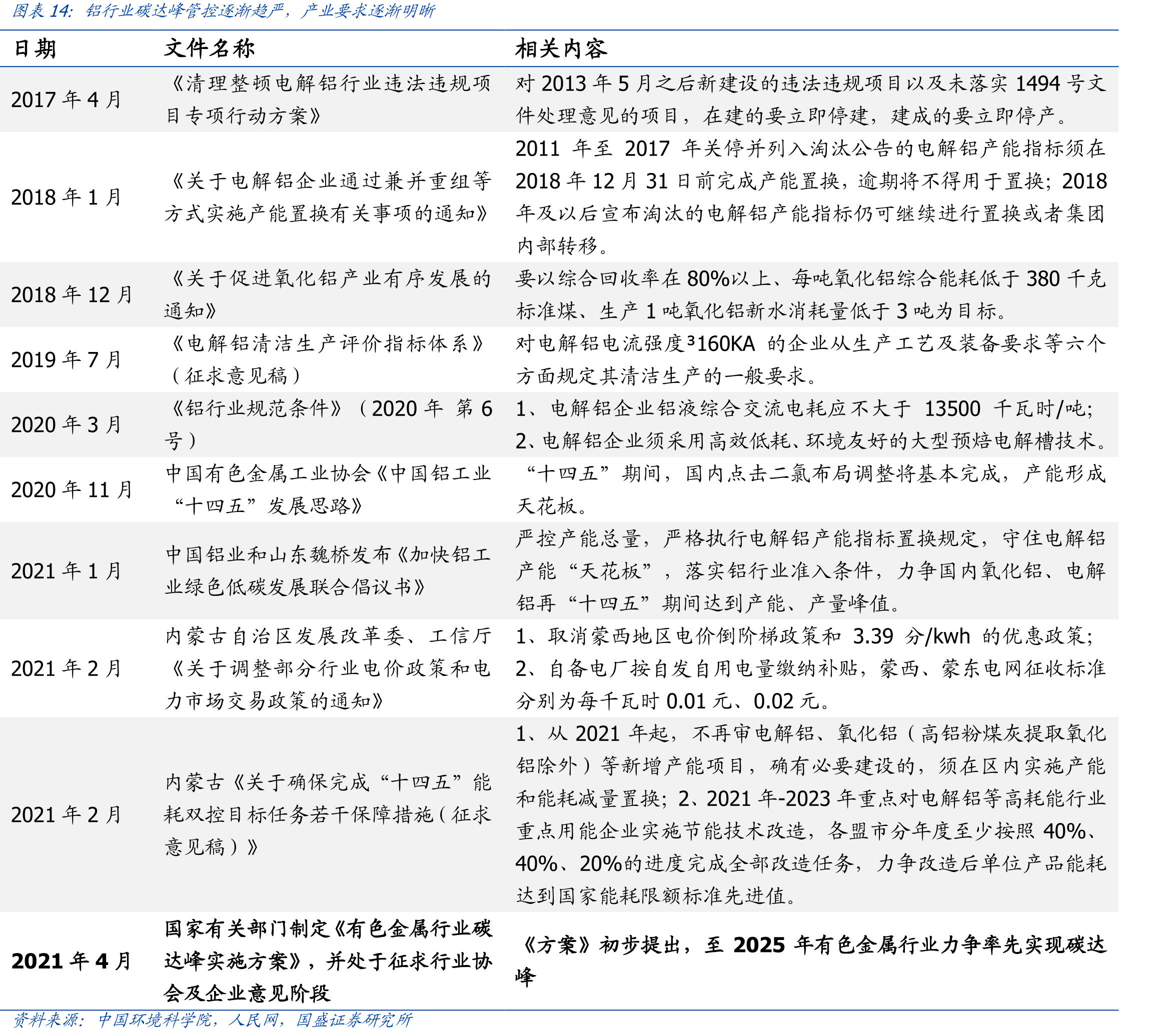The image size is (1170, 1036).
Task: Click the 日期 column header
Action: 35,48
